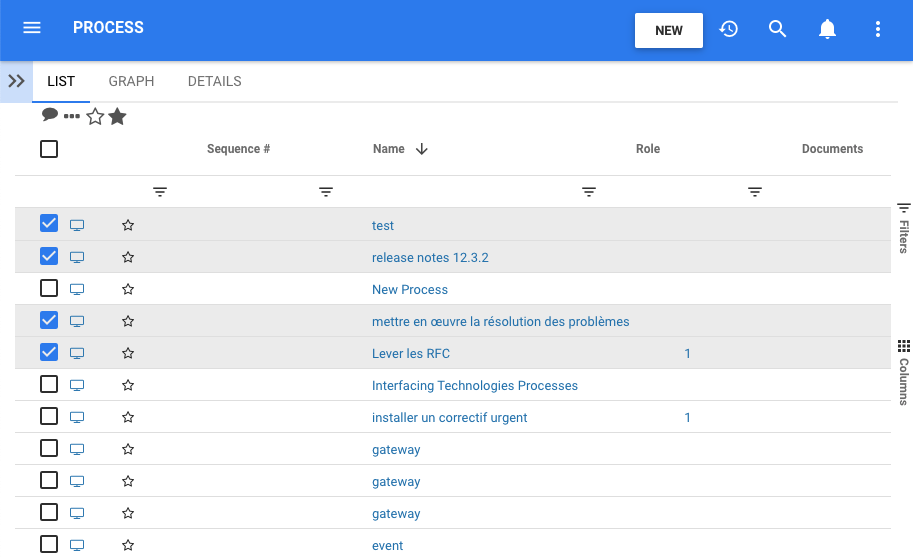Image resolution: width=913 pixels, height=559 pixels.
Task: Switch to the DETAILS tab
Action: 214,81
